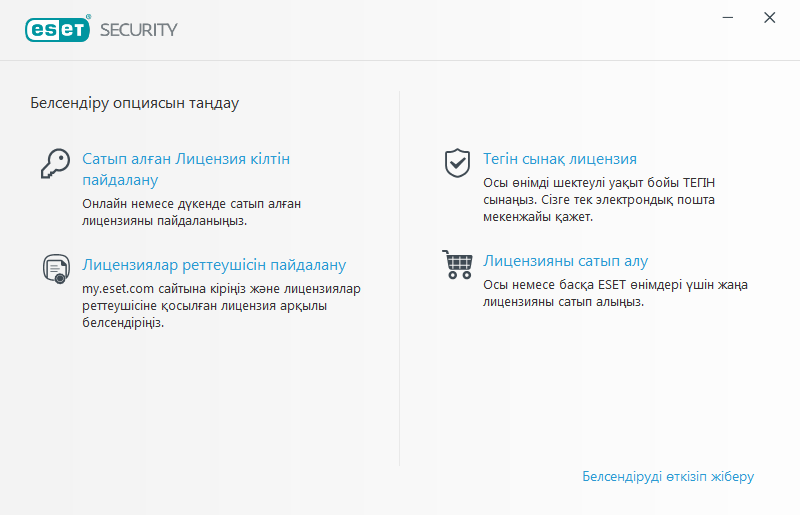Click description text under purchase license option
800x515 pixels.
point(615,293)
